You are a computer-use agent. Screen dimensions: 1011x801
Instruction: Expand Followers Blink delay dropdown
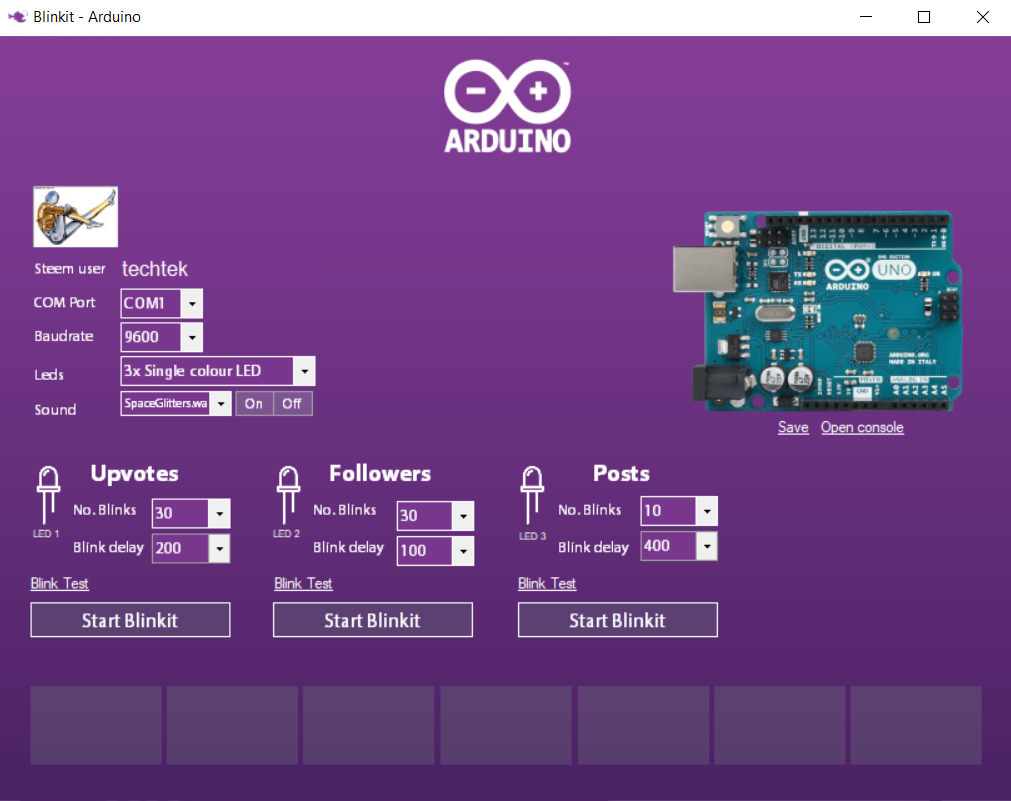[463, 551]
